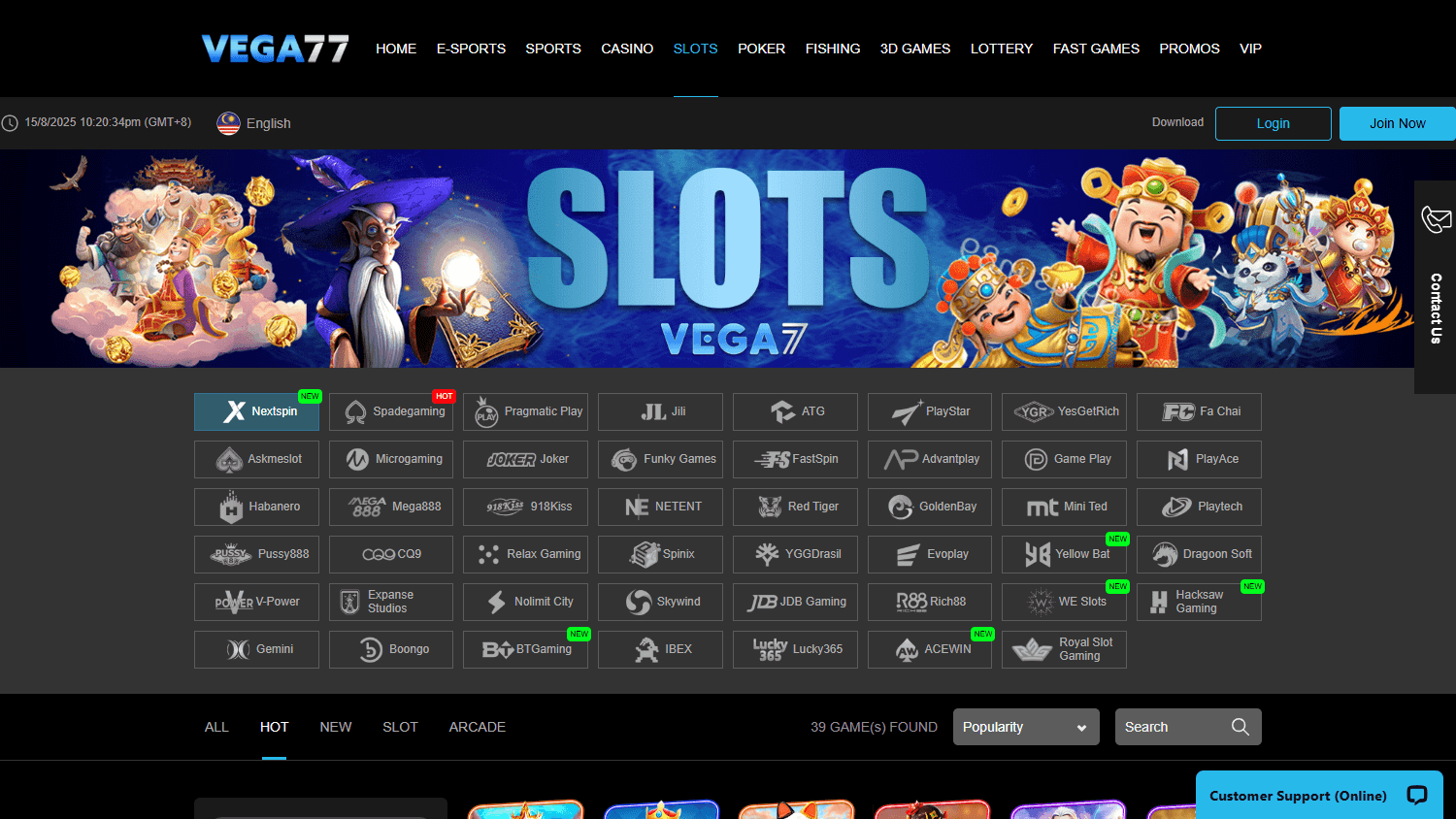The image size is (1456, 819).
Task: Click the search magnifier icon
Action: point(1240,727)
